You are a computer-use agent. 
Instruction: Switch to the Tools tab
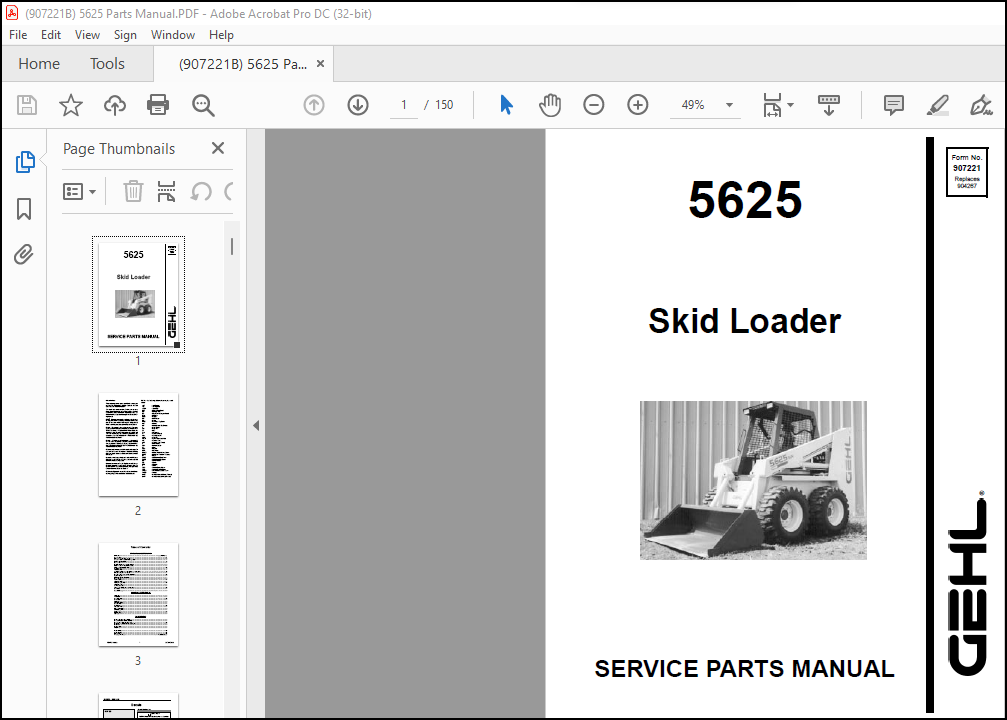click(x=107, y=64)
